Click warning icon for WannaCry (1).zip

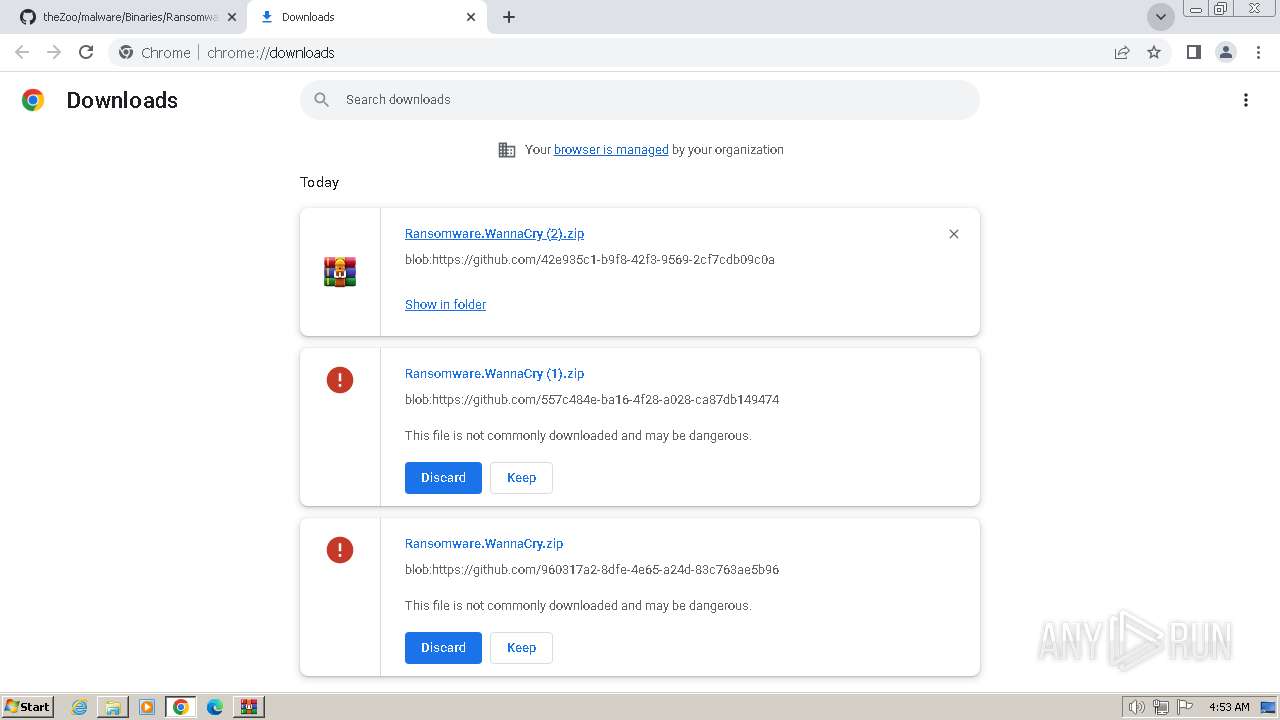pyautogui.click(x=340, y=380)
